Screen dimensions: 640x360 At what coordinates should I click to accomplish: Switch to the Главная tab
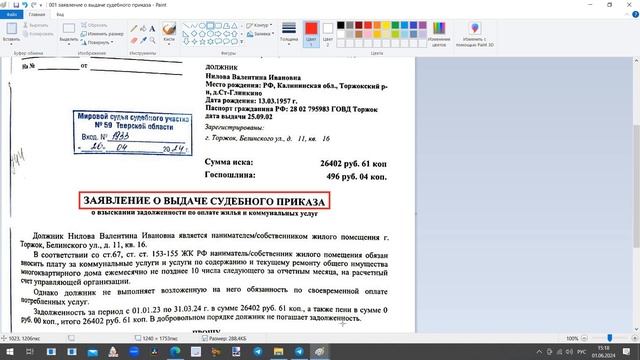click(37, 15)
